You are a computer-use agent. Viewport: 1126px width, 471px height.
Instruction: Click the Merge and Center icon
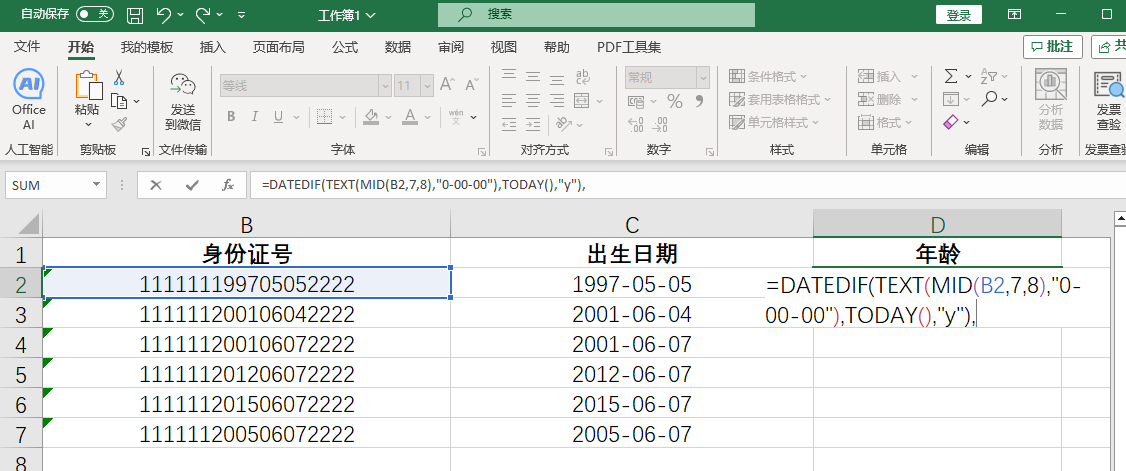(x=582, y=100)
